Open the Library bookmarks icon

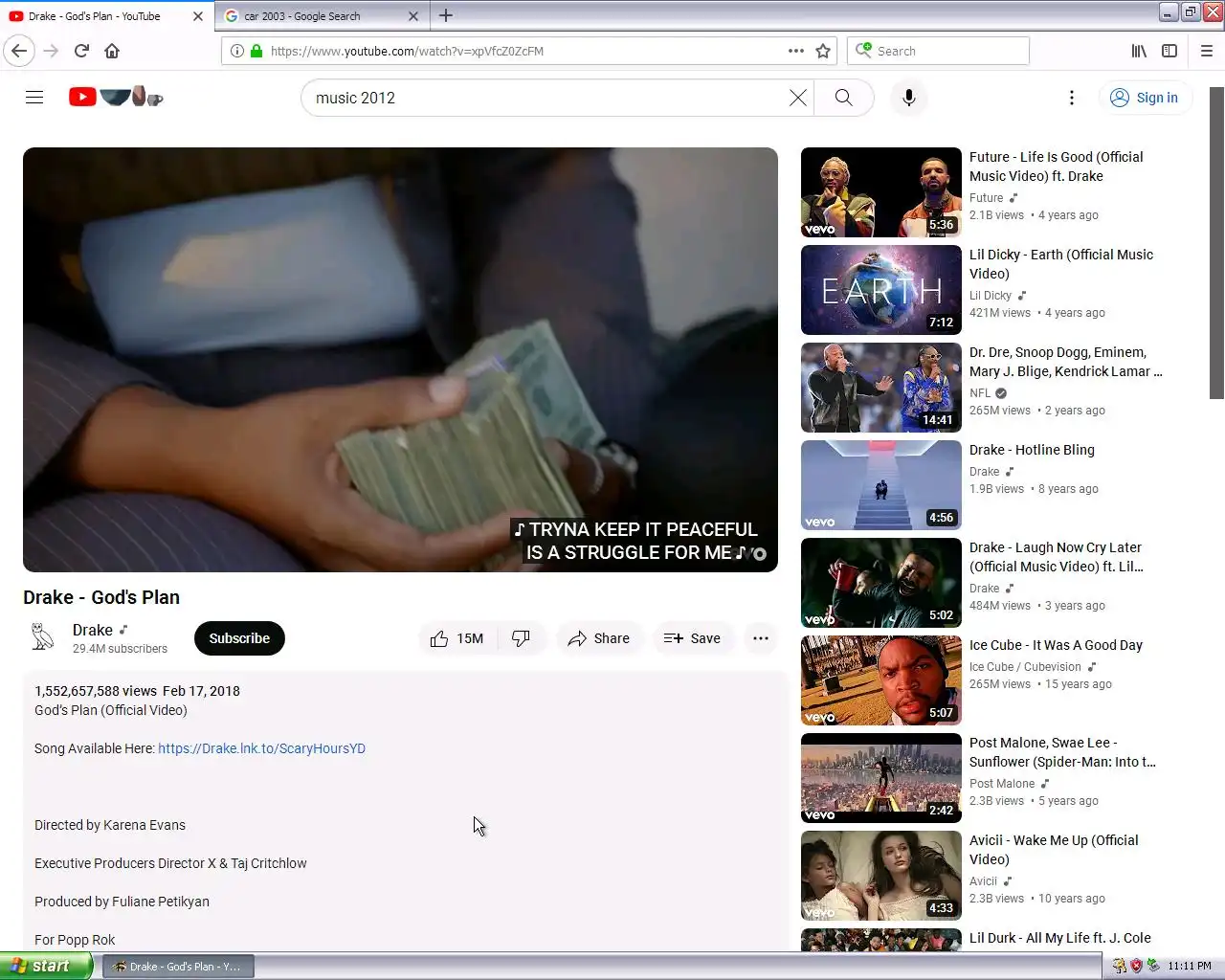point(1139,51)
